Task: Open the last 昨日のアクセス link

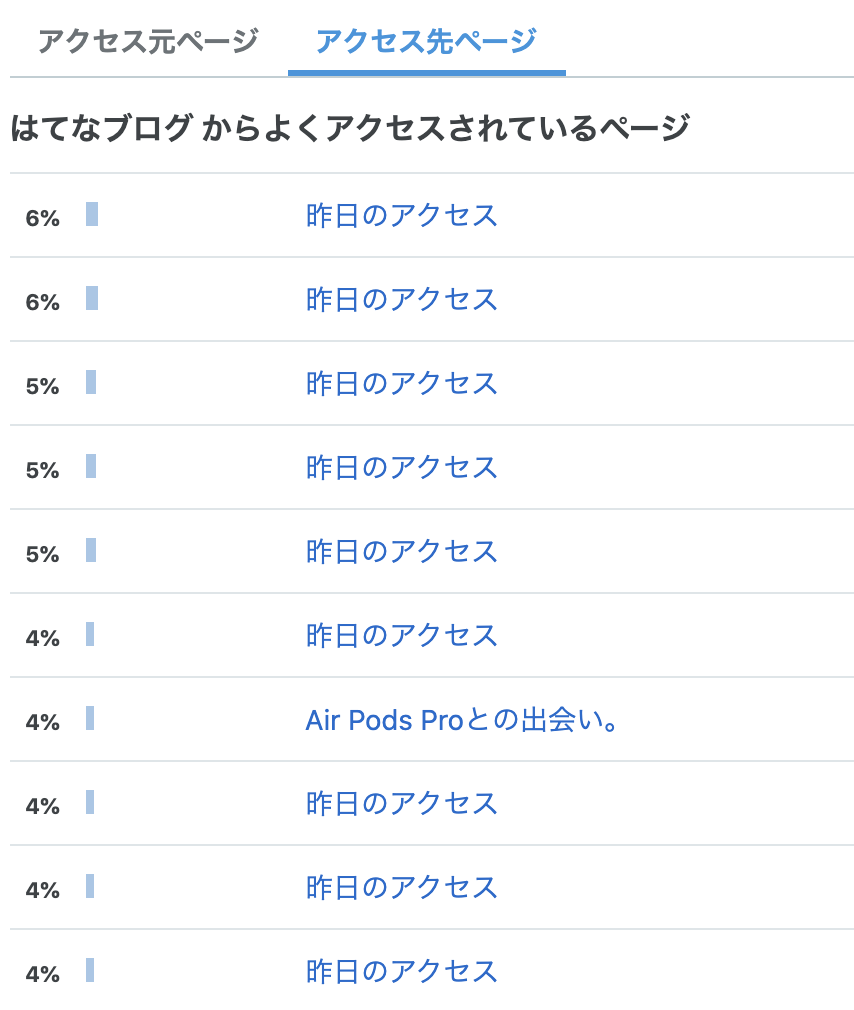Action: coord(401,972)
